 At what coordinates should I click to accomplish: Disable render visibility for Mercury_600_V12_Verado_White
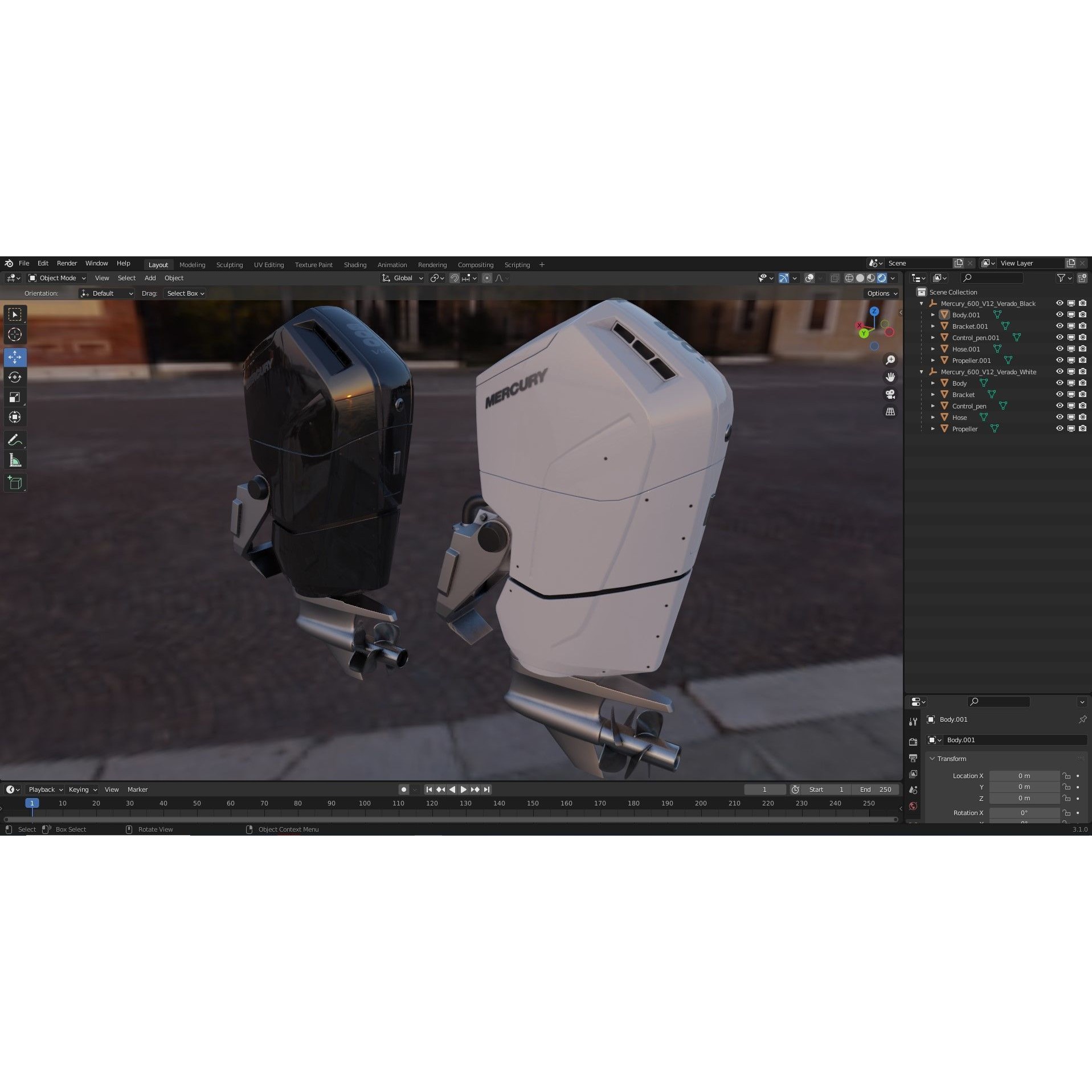[1082, 371]
